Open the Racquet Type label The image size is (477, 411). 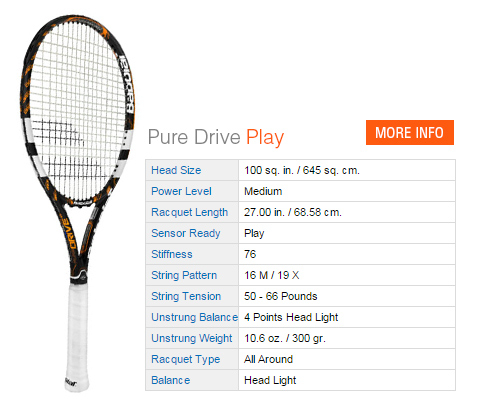click(186, 359)
